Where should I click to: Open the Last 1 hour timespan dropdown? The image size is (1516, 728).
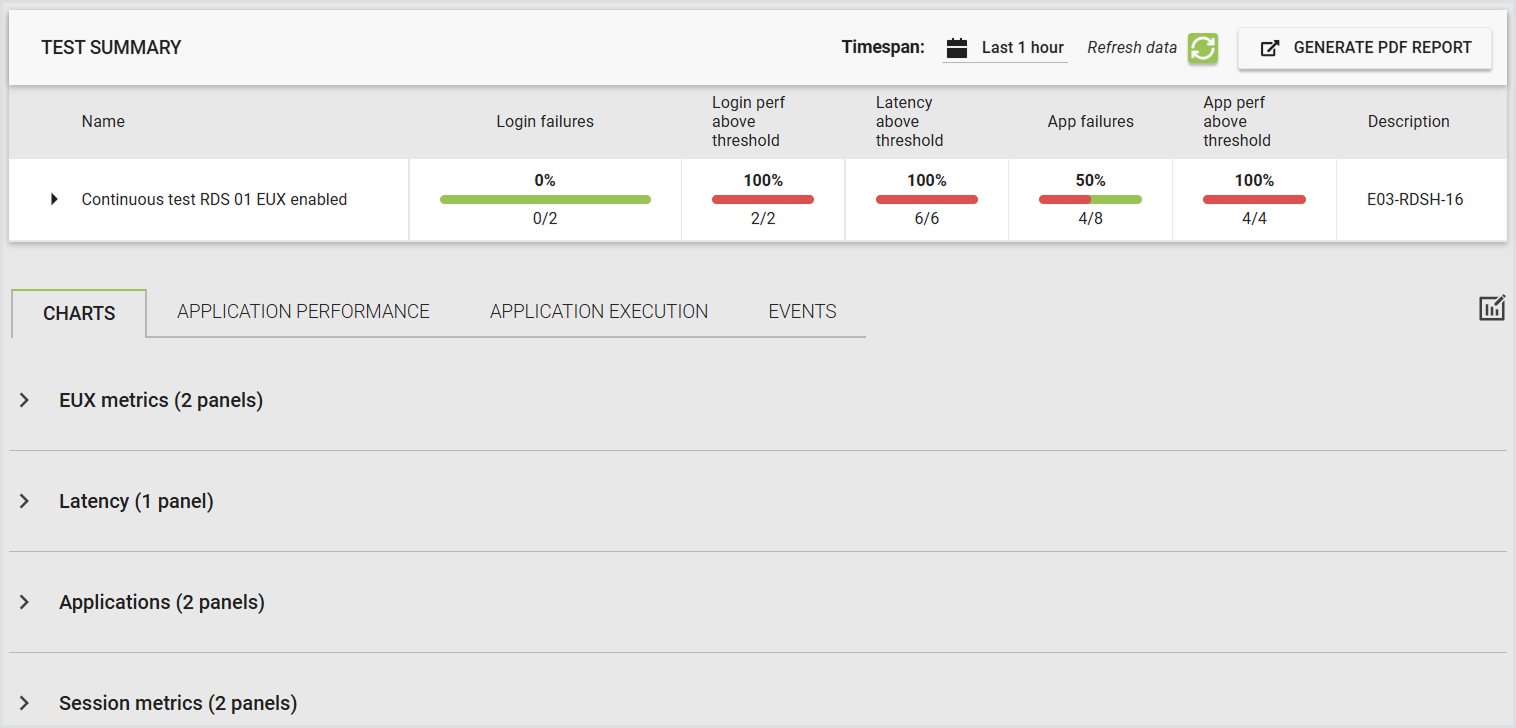click(1005, 48)
